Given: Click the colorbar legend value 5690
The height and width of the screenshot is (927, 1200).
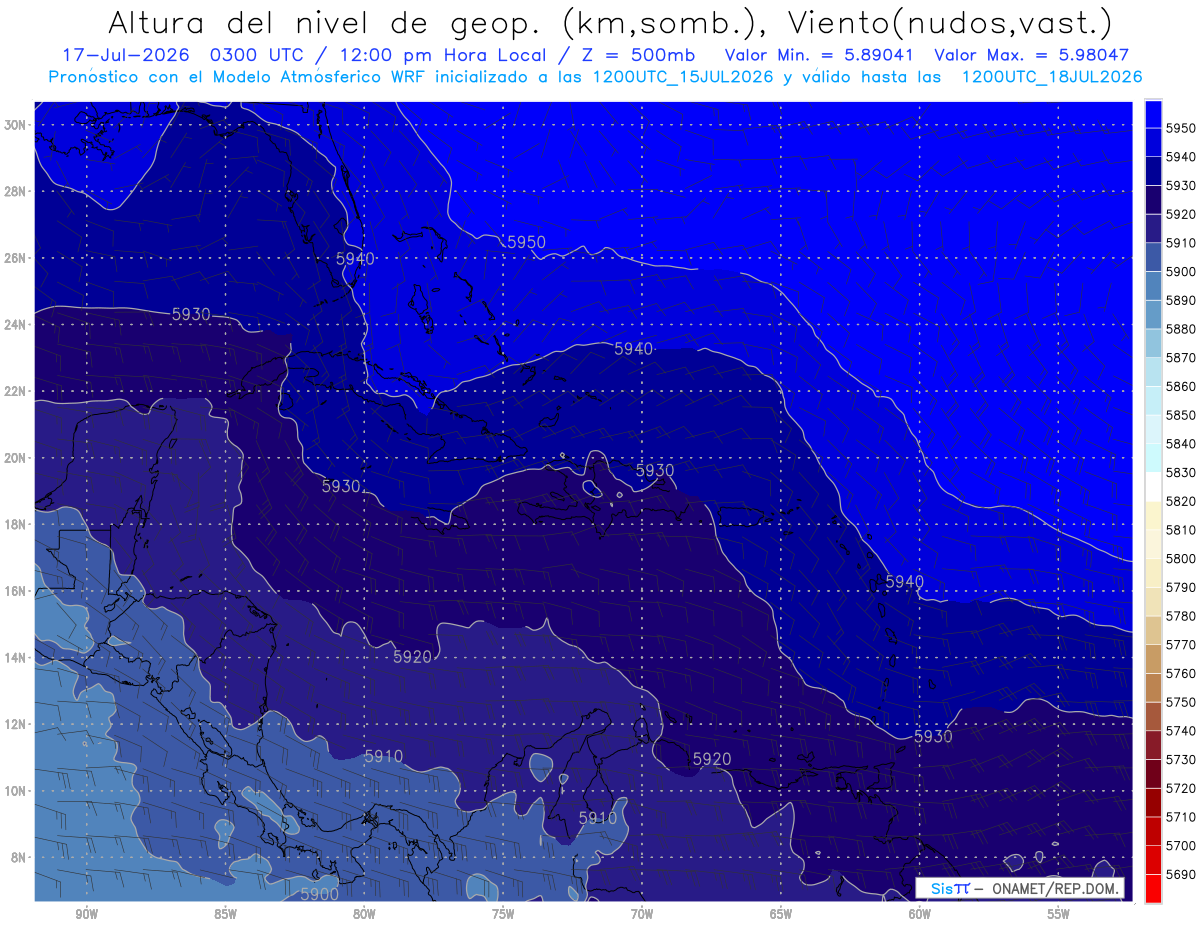Looking at the screenshot, I should (x=1180, y=873).
